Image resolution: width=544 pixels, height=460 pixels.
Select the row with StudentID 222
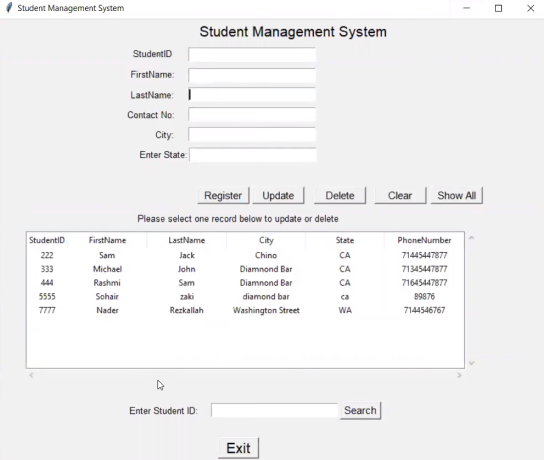pos(245,255)
